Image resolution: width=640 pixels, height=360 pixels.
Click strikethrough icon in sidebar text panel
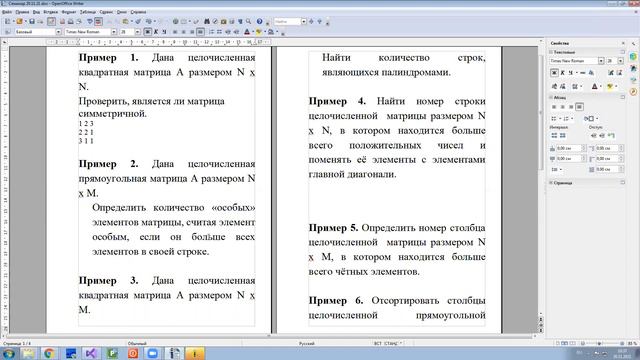[x=583, y=73]
